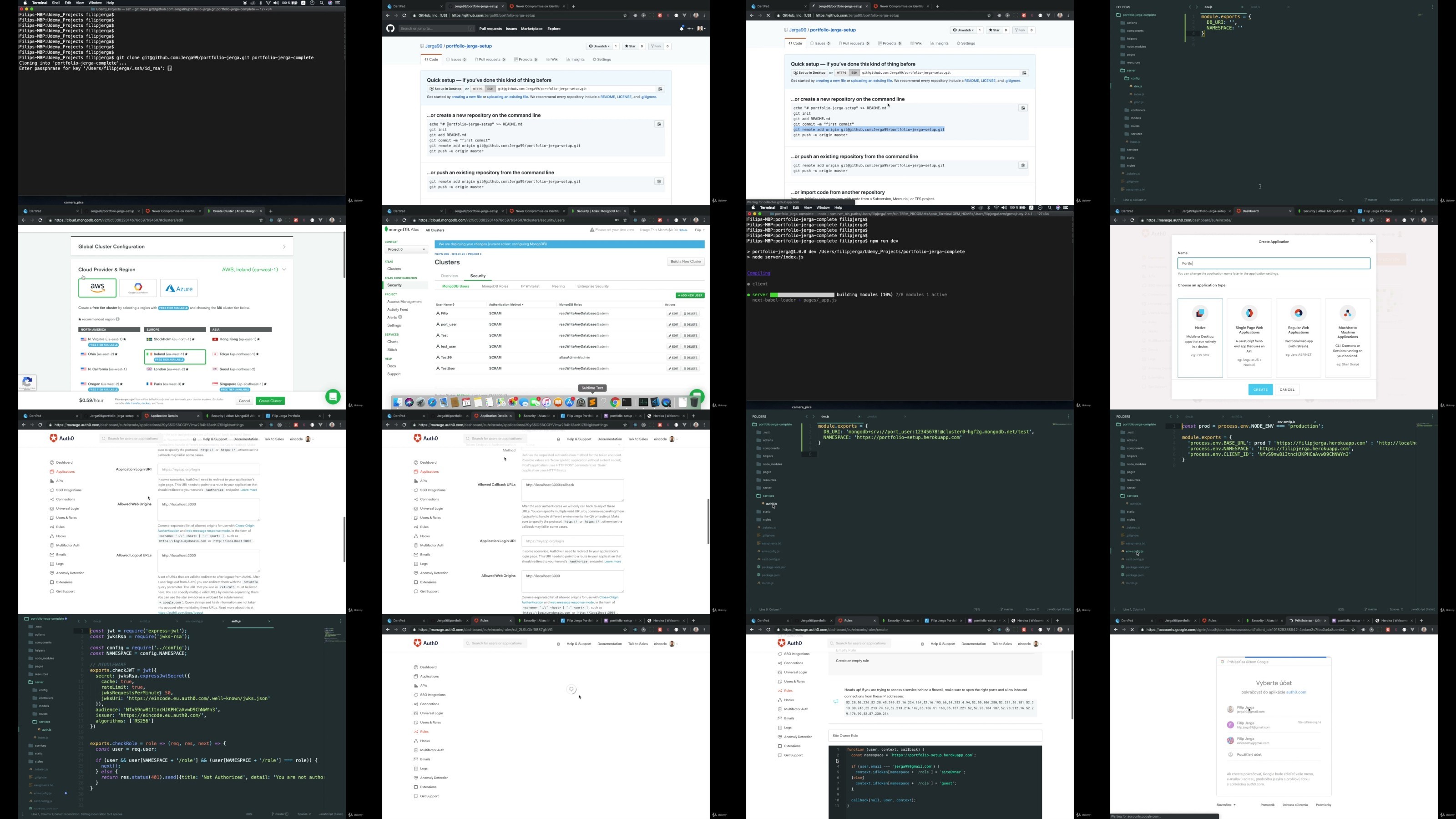Collapse the Cloud Provider & Region section
1456x819 pixels.
pyautogui.click(x=284, y=270)
